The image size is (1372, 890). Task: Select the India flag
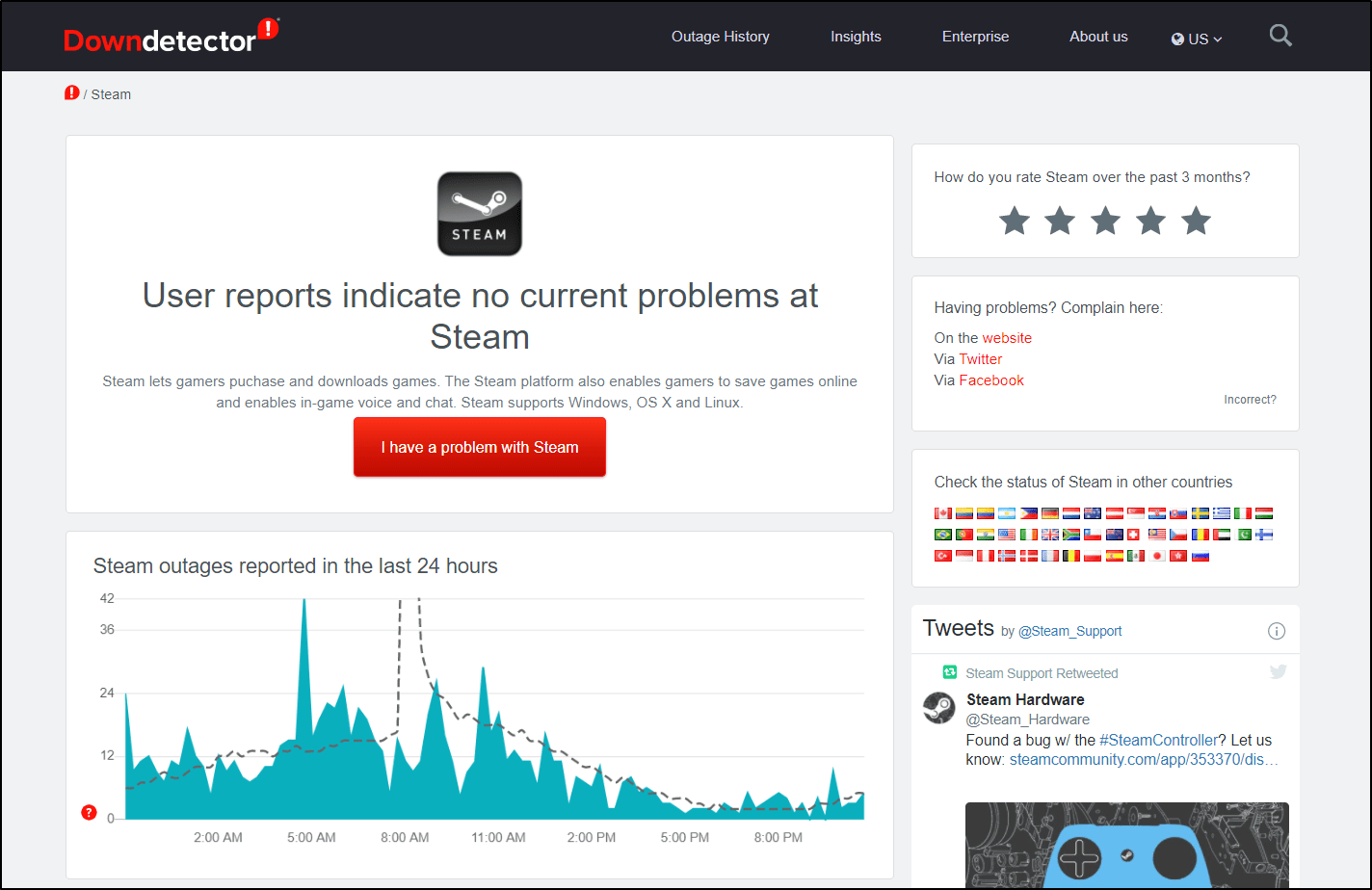[x=986, y=535]
